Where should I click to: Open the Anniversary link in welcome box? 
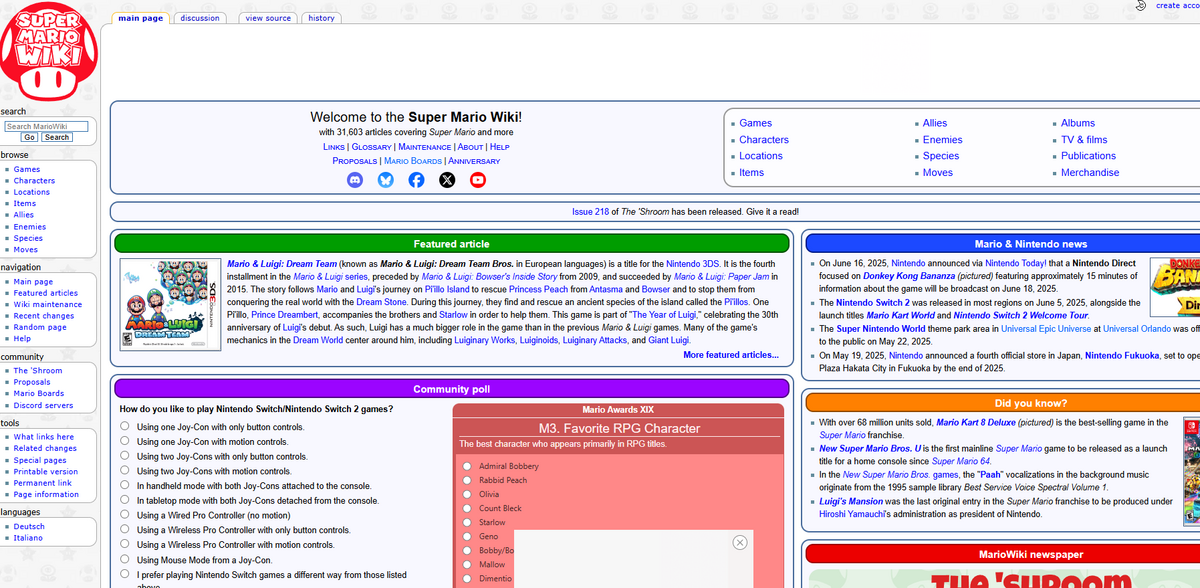(x=474, y=161)
